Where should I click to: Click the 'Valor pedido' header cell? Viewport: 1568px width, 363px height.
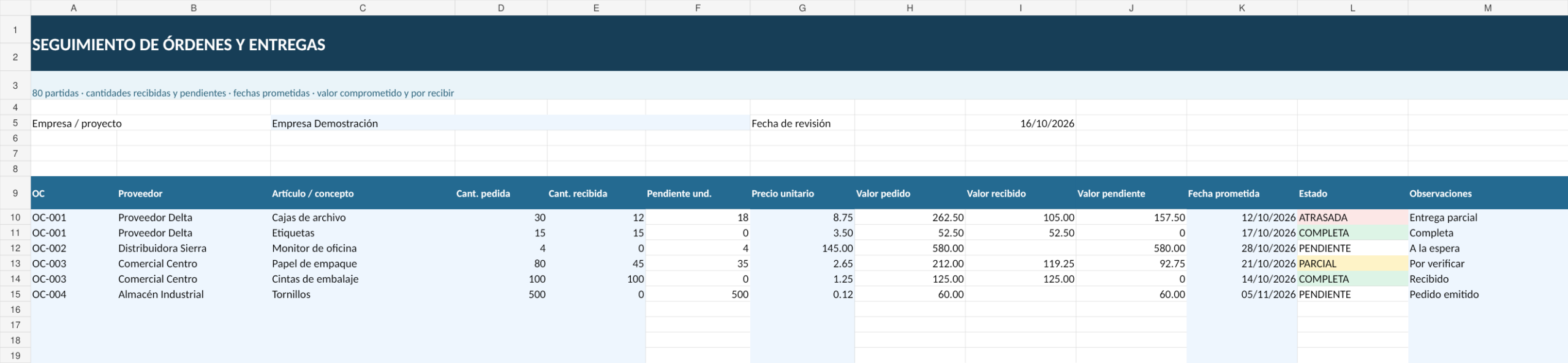coord(910,193)
